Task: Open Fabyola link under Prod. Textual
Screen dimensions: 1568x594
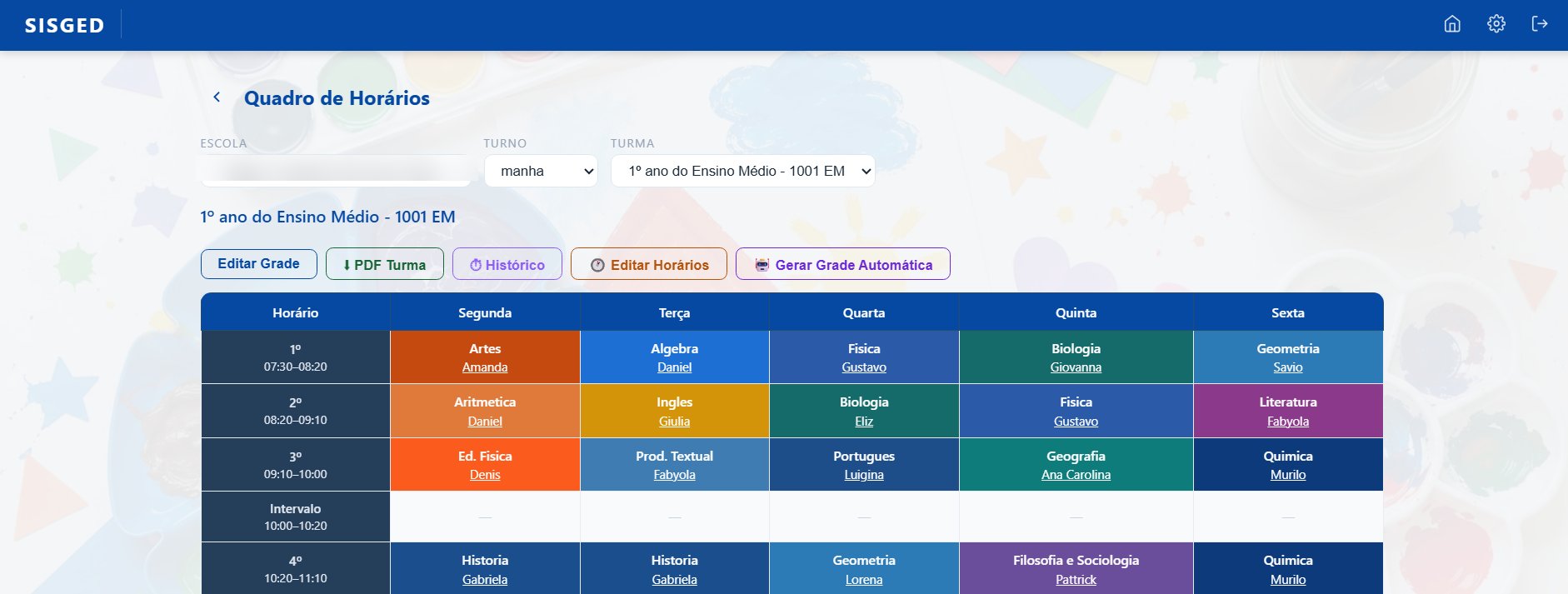Action: coord(675,475)
